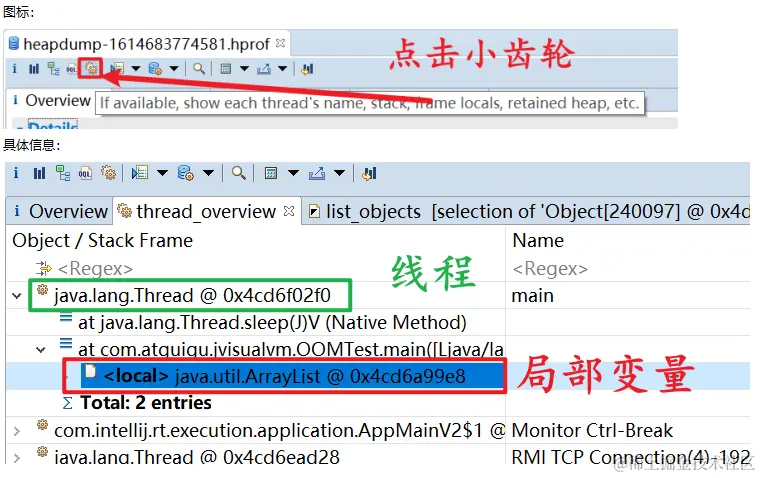Open export dropdown arrow under heapdump tab

click(x=282, y=69)
